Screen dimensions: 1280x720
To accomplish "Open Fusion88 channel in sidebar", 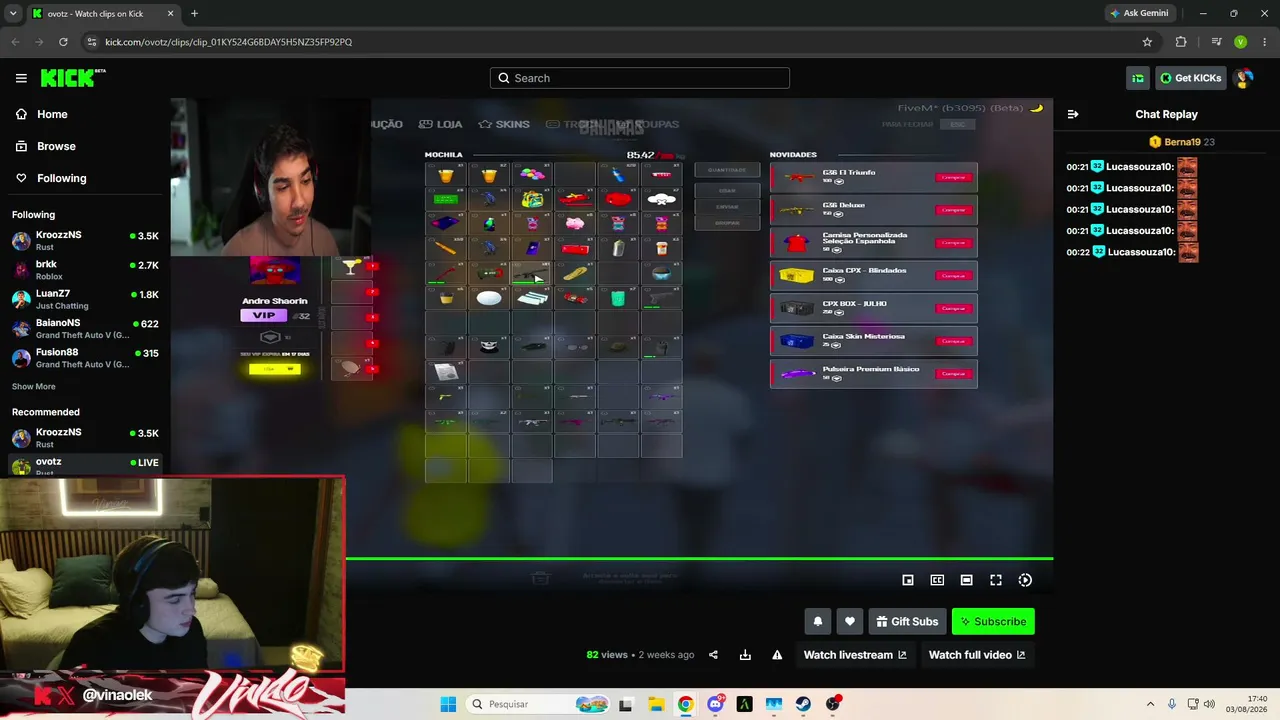I will [85, 358].
